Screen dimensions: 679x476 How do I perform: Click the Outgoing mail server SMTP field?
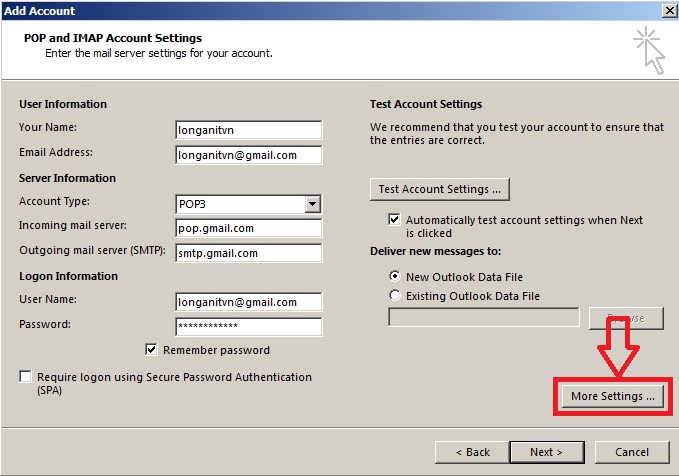[x=249, y=253]
